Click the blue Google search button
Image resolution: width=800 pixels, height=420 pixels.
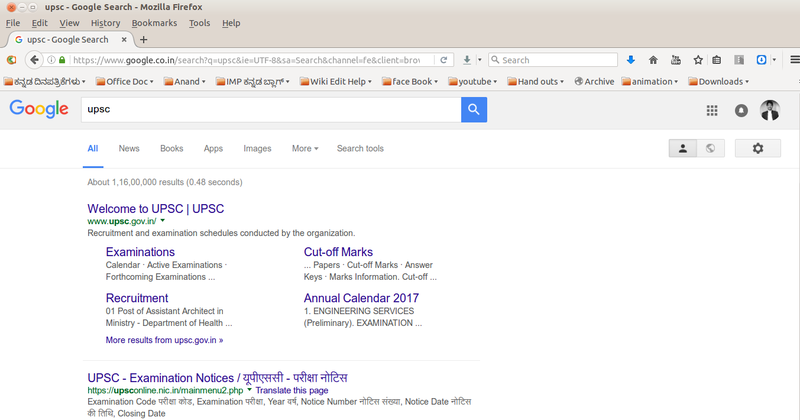474,109
